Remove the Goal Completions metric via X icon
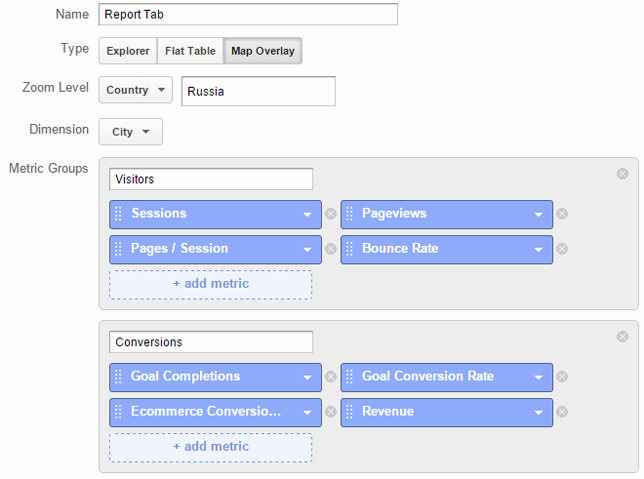 pos(331,377)
